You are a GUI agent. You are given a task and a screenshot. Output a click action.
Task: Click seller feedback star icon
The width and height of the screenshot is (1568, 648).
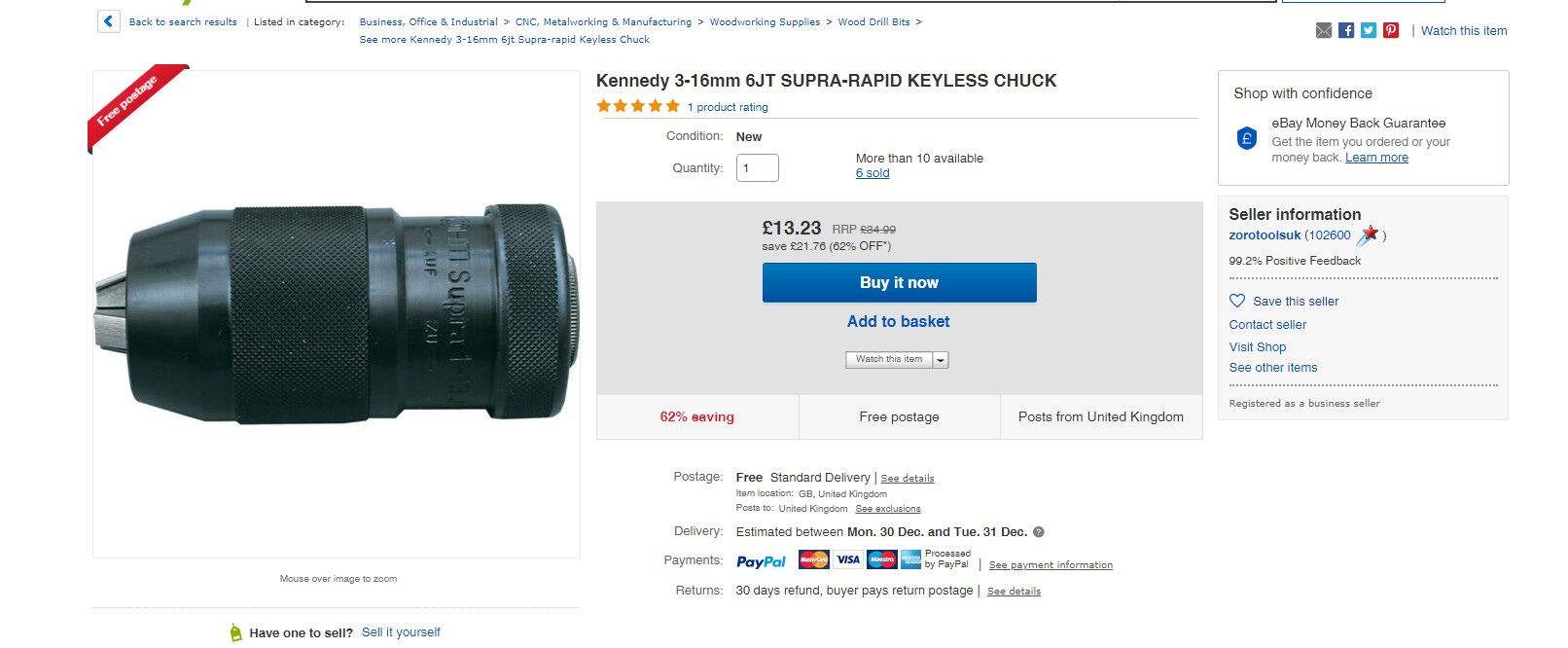(x=1369, y=234)
